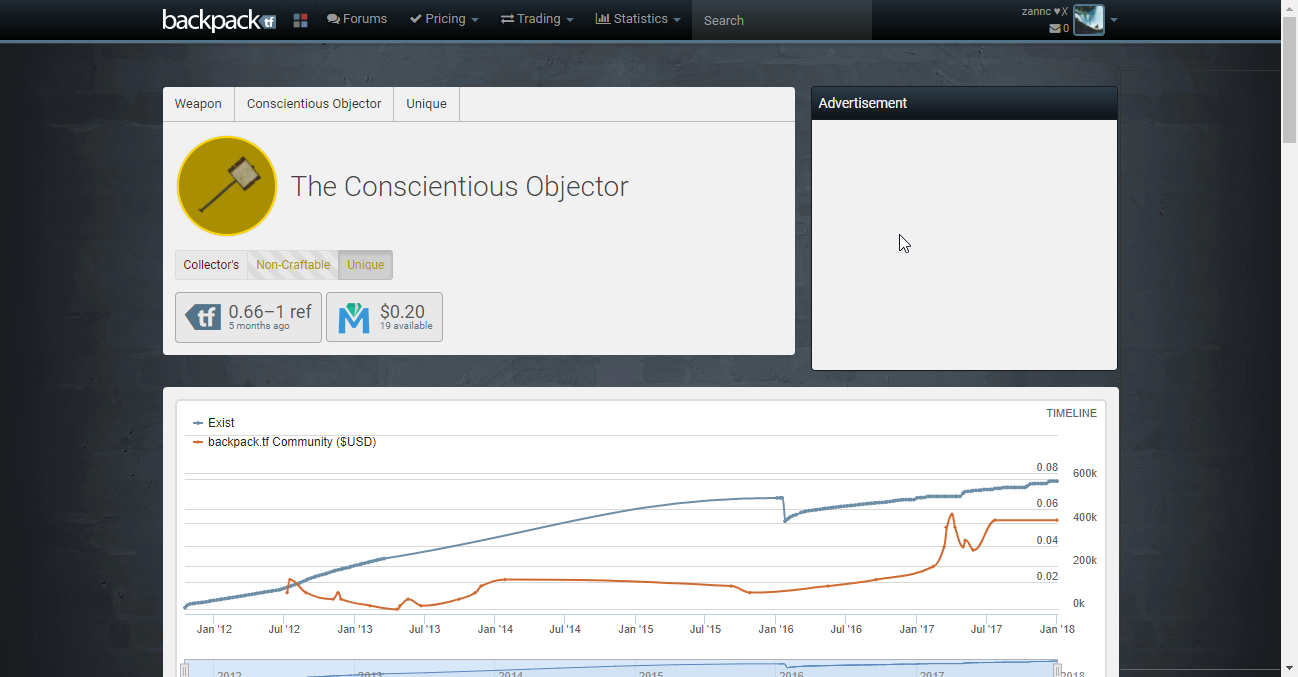This screenshot has width=1298, height=677.
Task: Toggle Exist series in chart legend
Action: click(220, 423)
